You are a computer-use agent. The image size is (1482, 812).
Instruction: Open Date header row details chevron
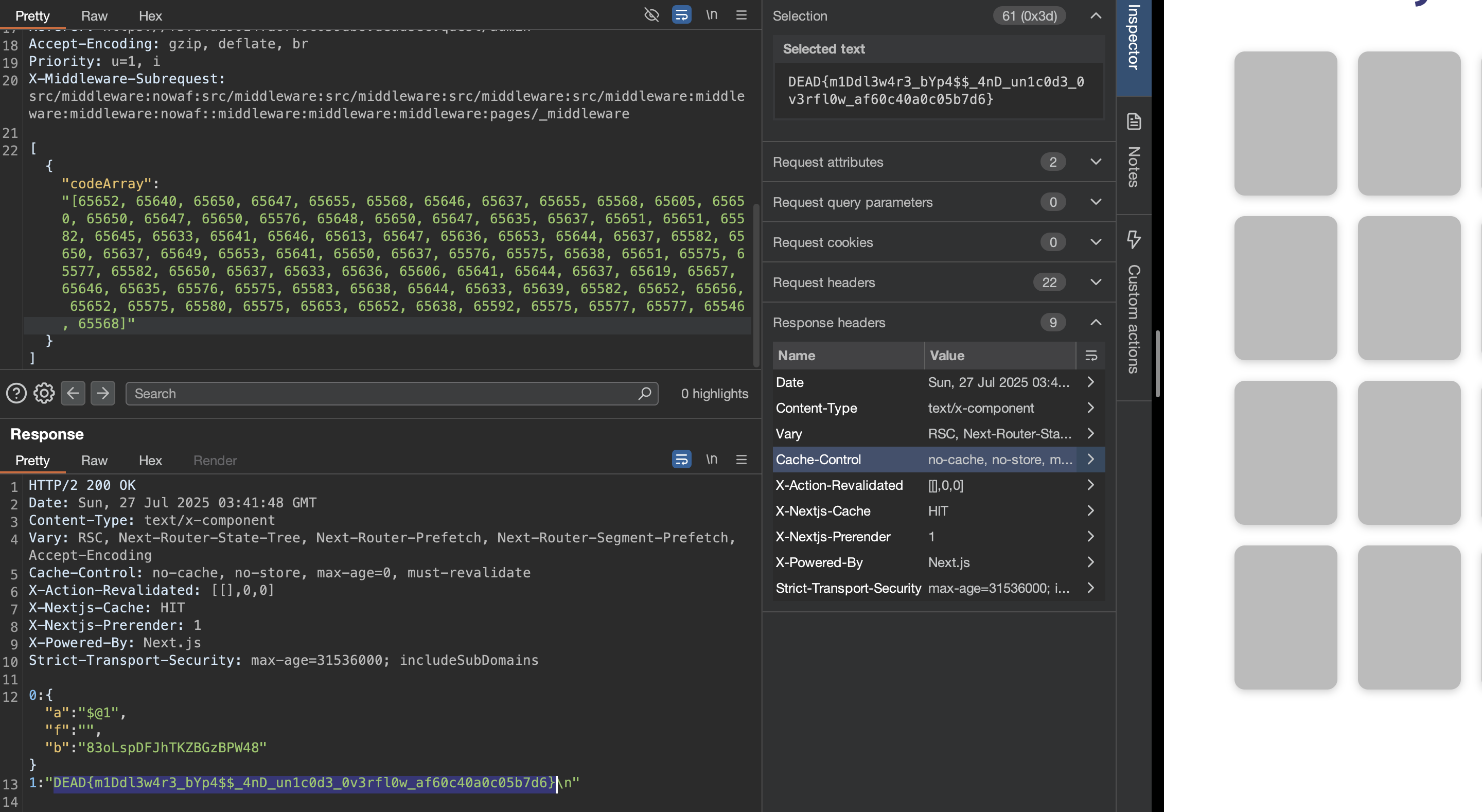(1091, 381)
